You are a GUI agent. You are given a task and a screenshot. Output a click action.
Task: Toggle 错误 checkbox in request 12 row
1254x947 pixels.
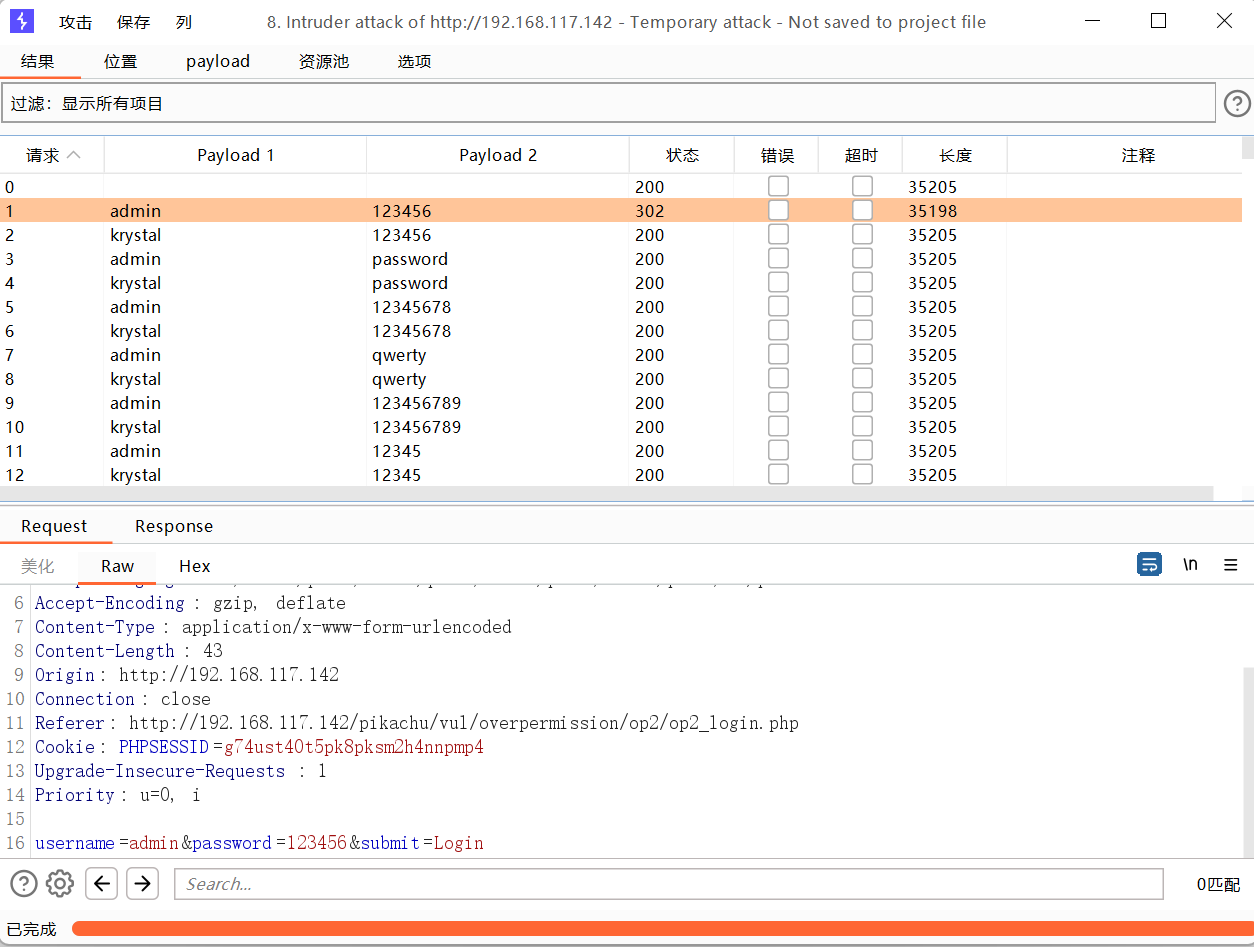778,474
